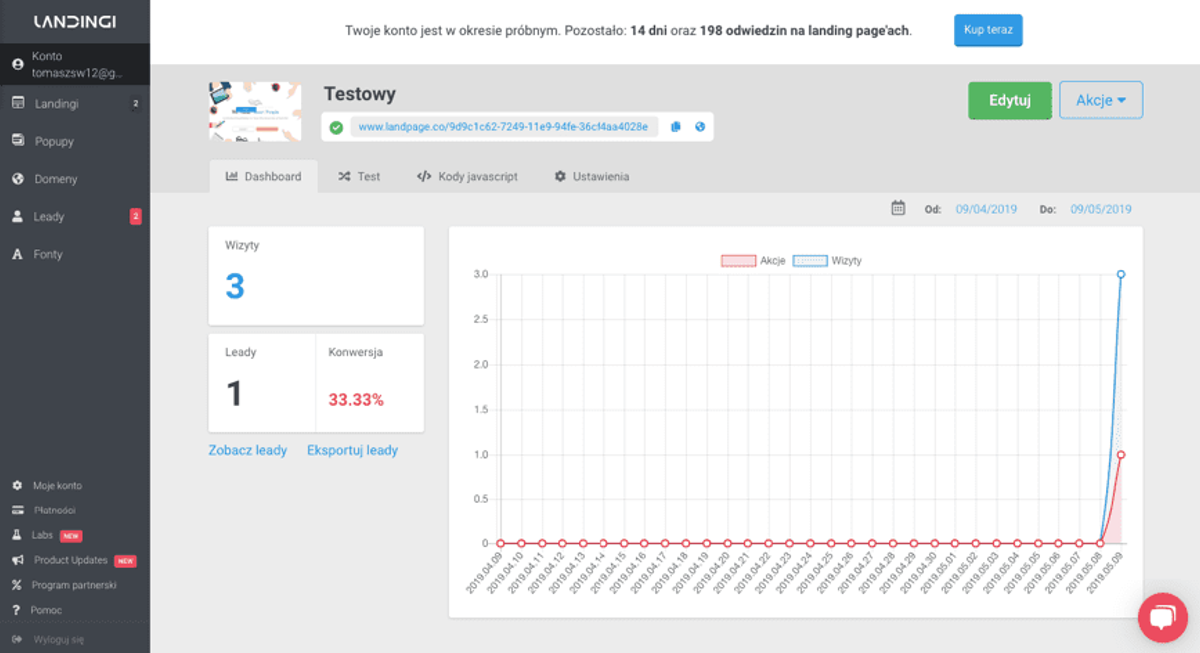This screenshot has width=1200, height=653.
Task: Open the Labs flask icon
Action: pos(17,535)
